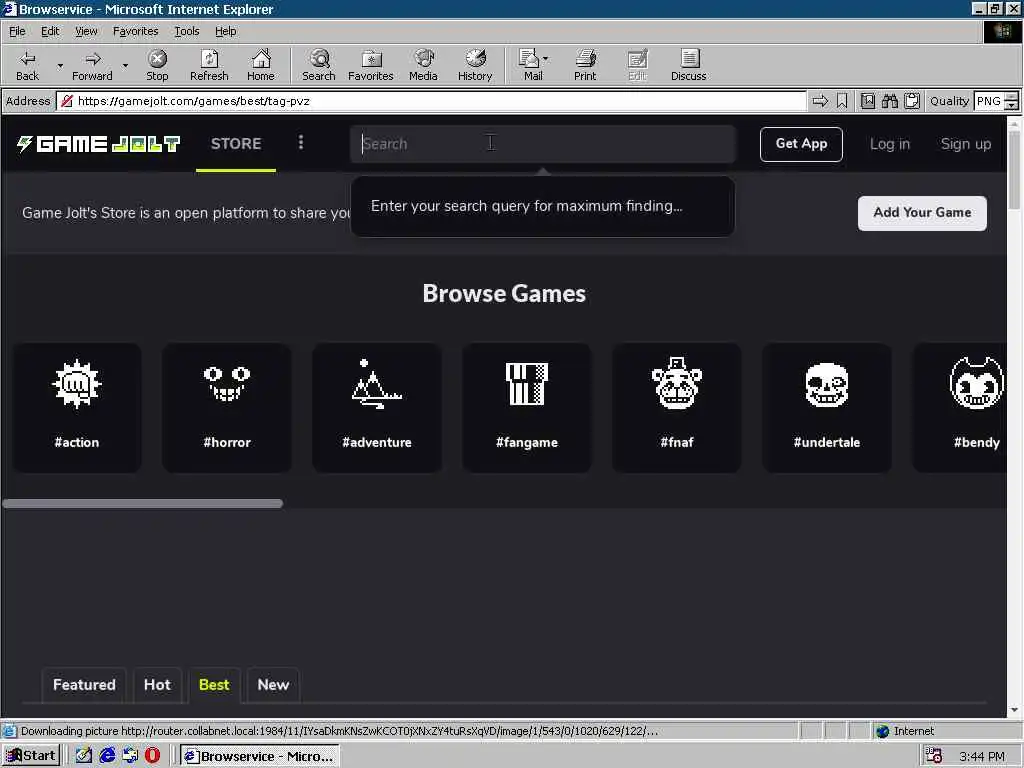Open the Favorites toolbar pane

point(371,65)
